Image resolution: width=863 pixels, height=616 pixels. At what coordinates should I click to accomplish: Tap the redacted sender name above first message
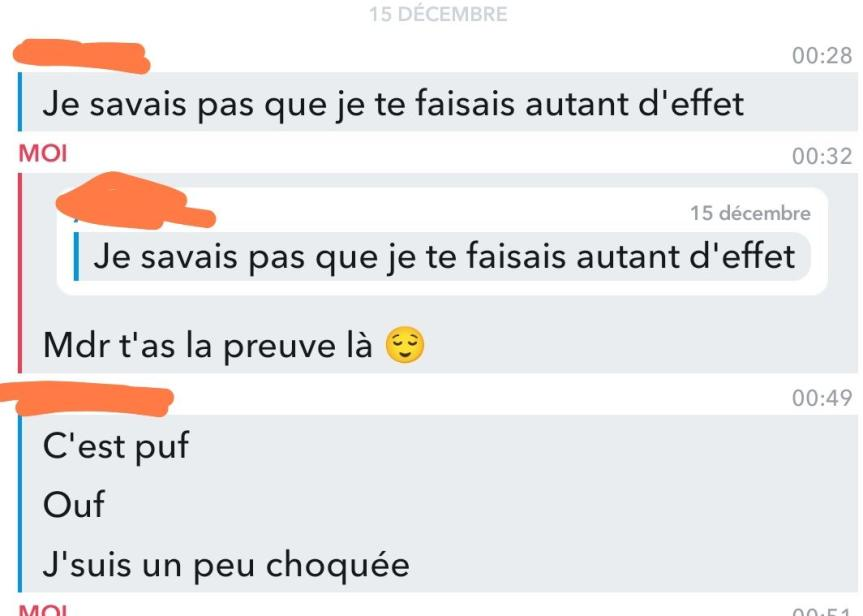(81, 56)
